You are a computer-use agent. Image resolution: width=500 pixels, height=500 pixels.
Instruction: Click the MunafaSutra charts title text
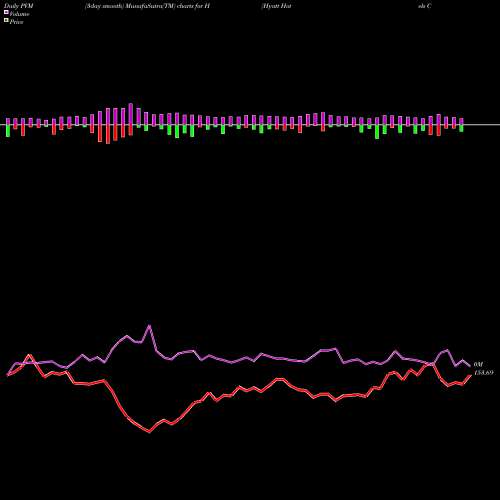147,6
